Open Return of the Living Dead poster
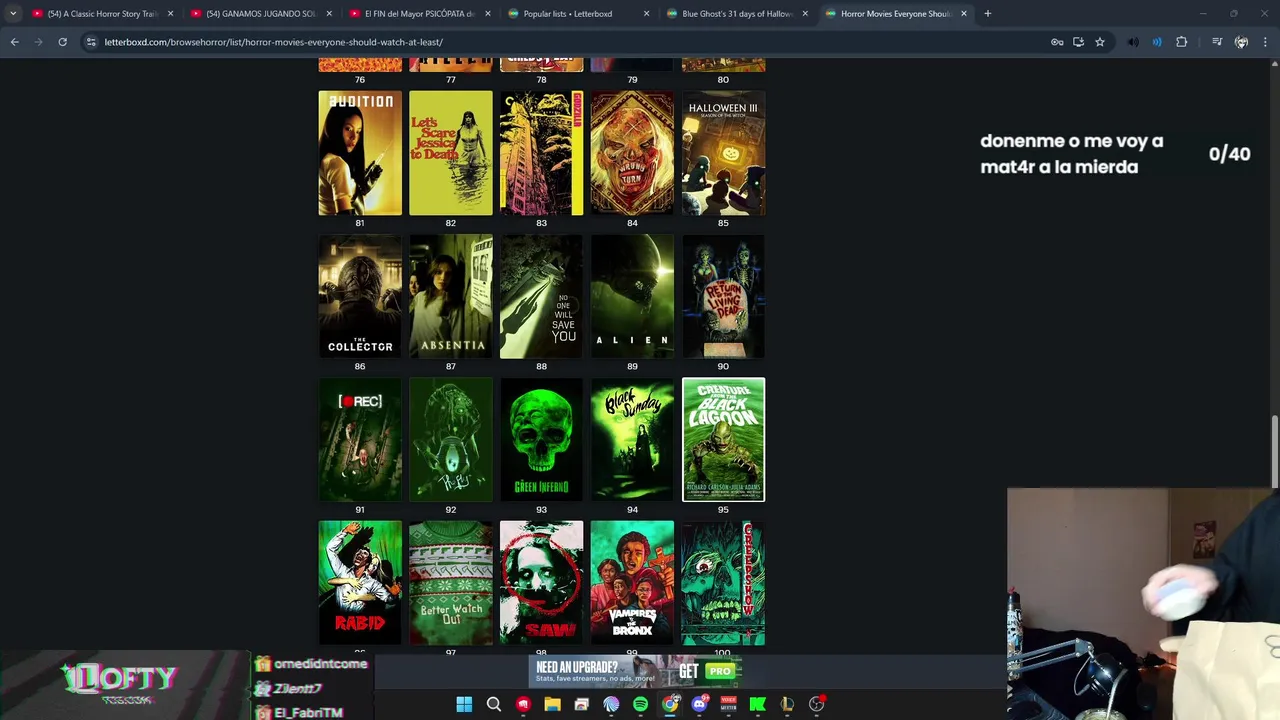Viewport: 1280px width, 720px height. 723,296
